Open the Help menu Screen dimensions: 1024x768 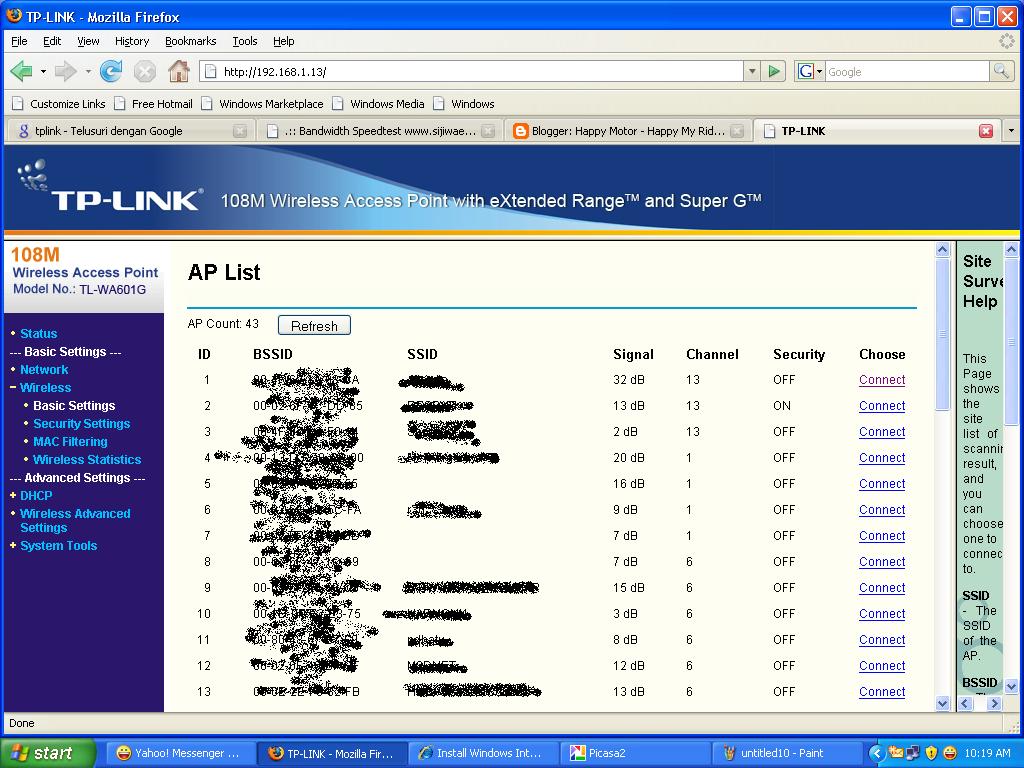point(283,41)
